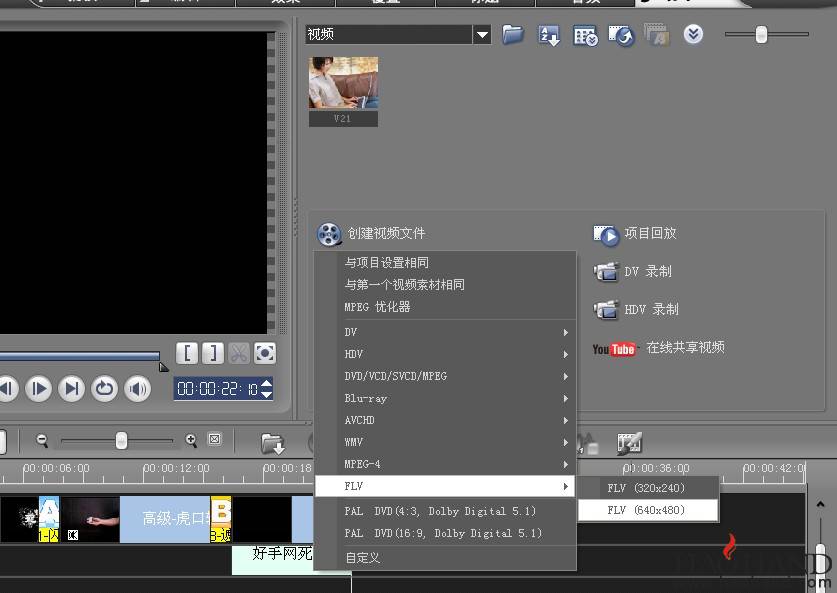
Task: Open the library manager icon
Action: pos(585,36)
